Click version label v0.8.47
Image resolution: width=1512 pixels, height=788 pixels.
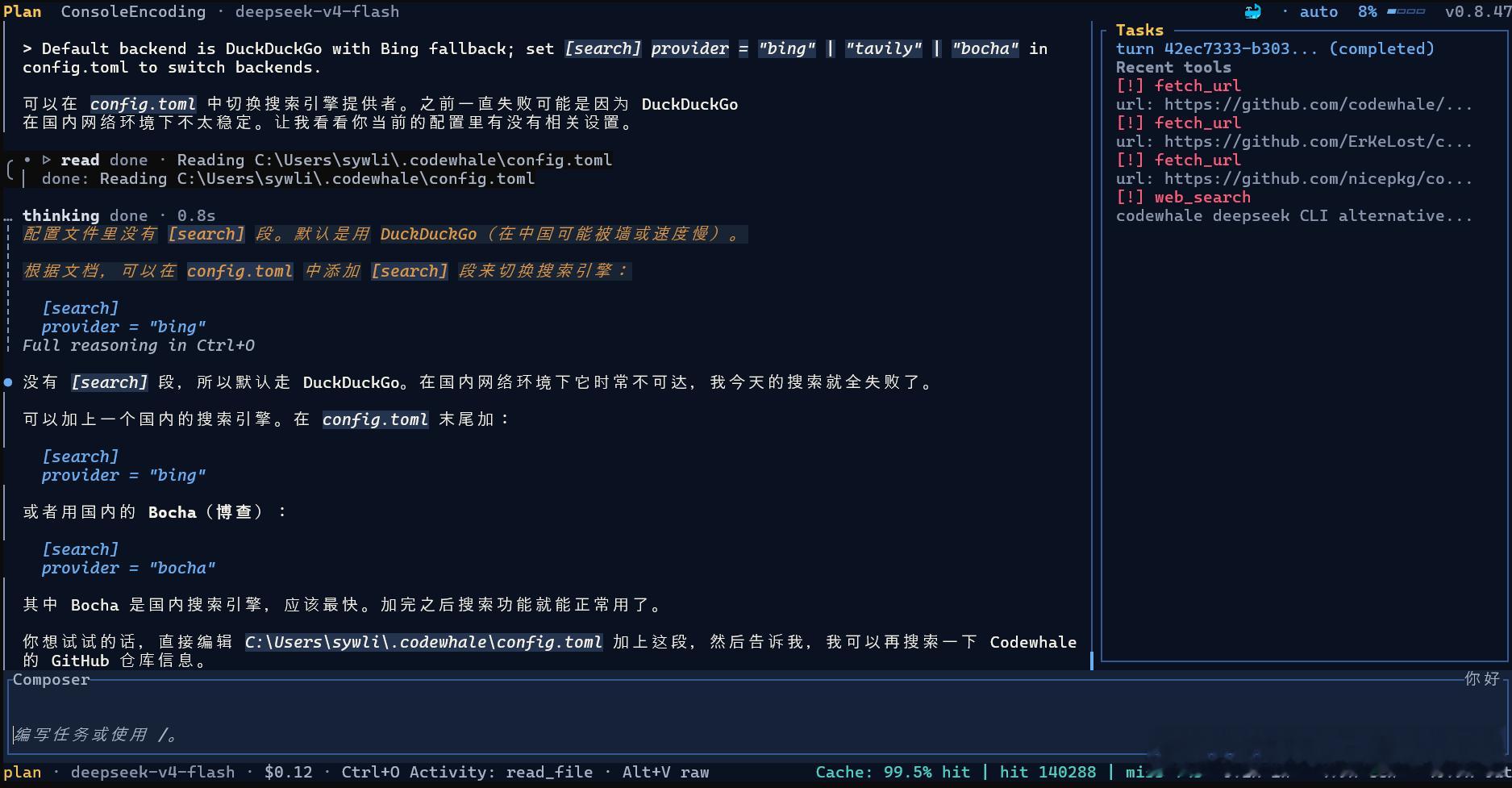click(x=1477, y=11)
